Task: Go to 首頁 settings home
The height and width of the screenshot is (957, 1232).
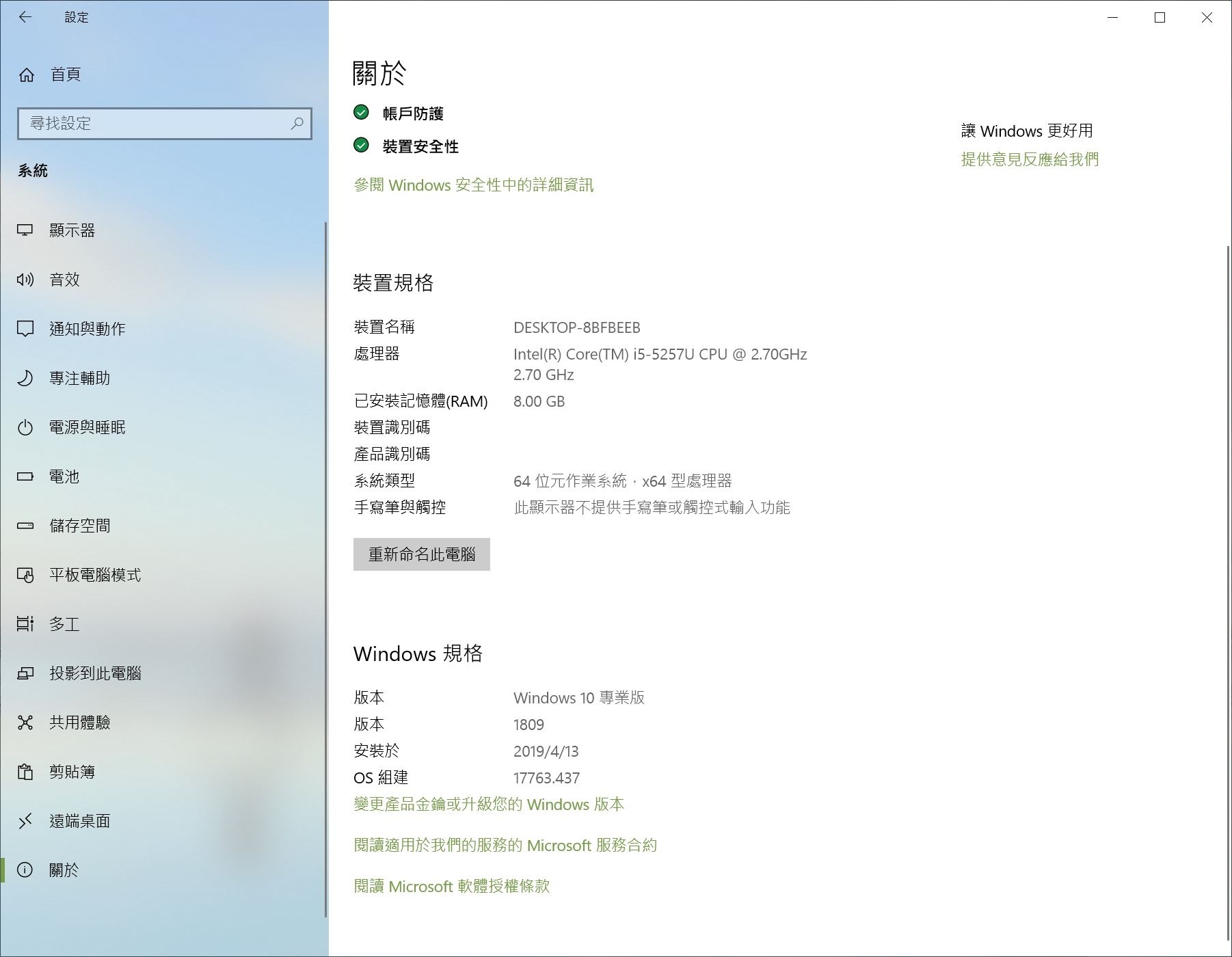Action: pyautogui.click(x=163, y=75)
